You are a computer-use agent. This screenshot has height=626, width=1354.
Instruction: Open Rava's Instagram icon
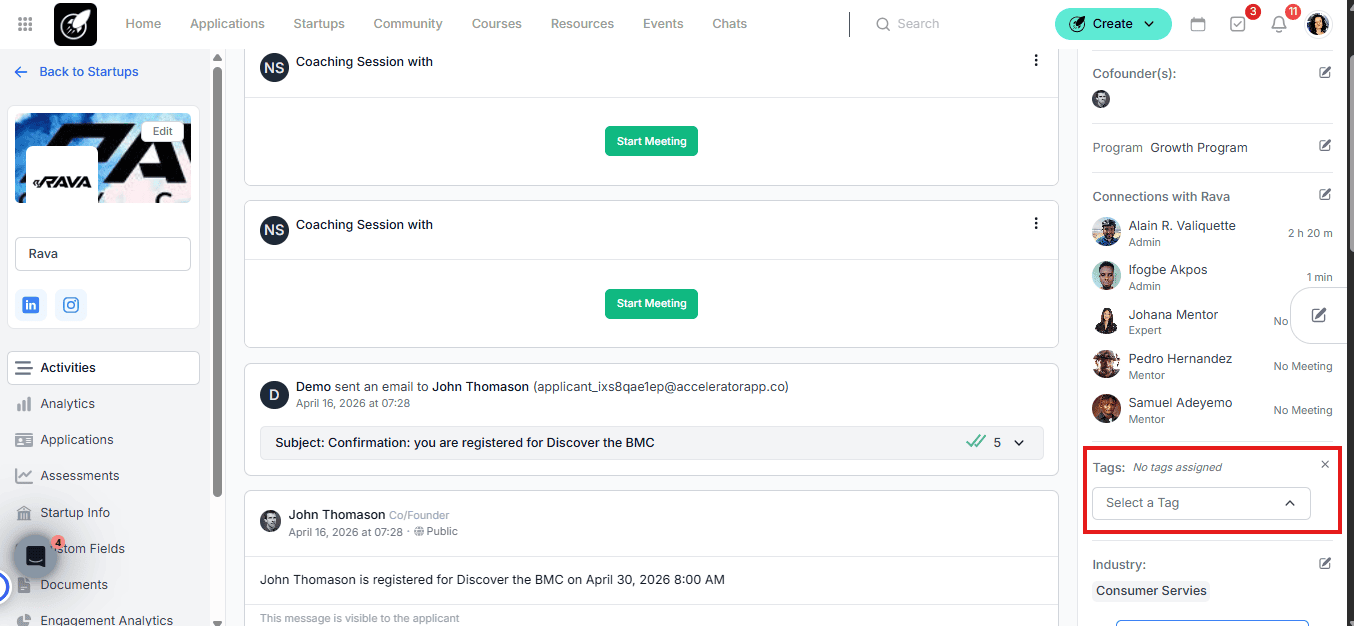(71, 305)
